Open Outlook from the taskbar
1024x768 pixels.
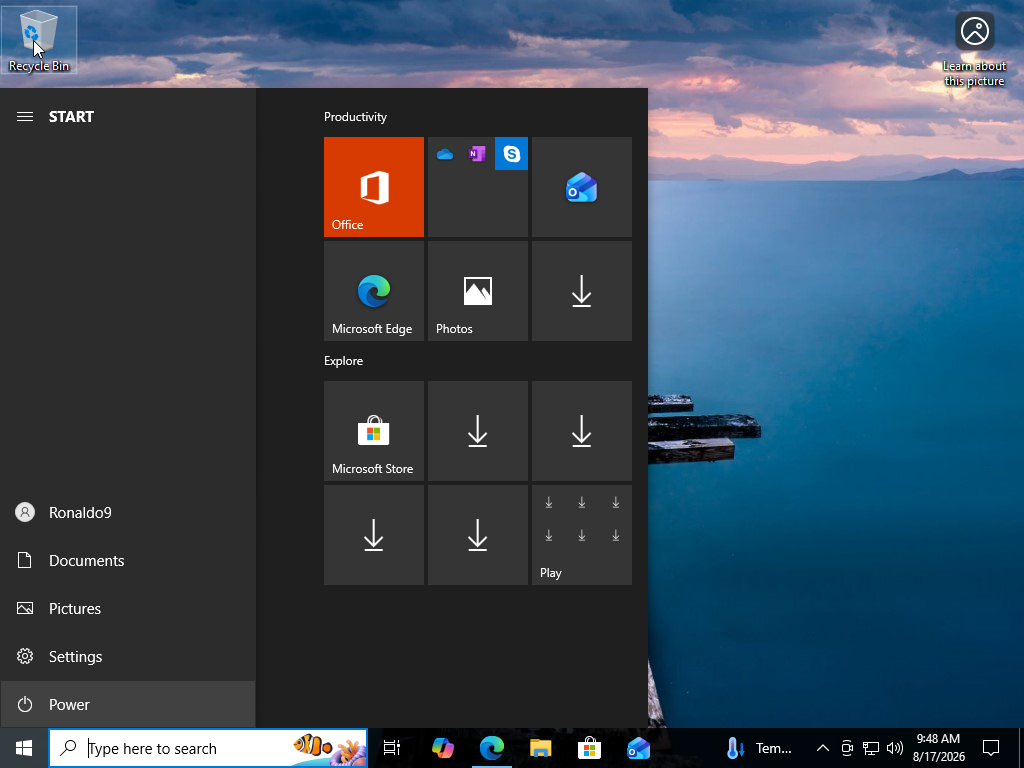[638, 748]
